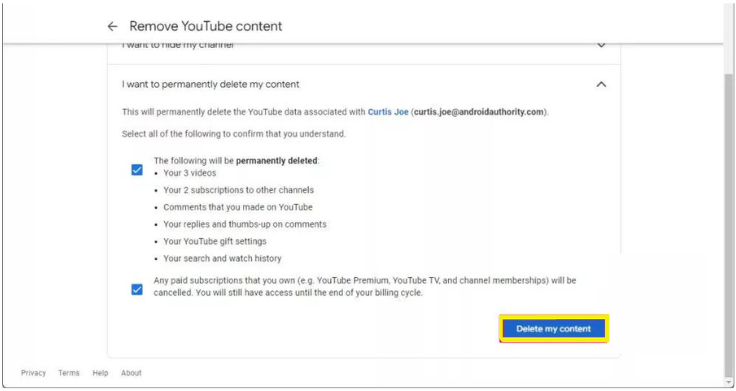Screen dimensions: 736x391
Task: Uncheck the paid subscriptions cancellation checkbox
Action: pos(137,290)
